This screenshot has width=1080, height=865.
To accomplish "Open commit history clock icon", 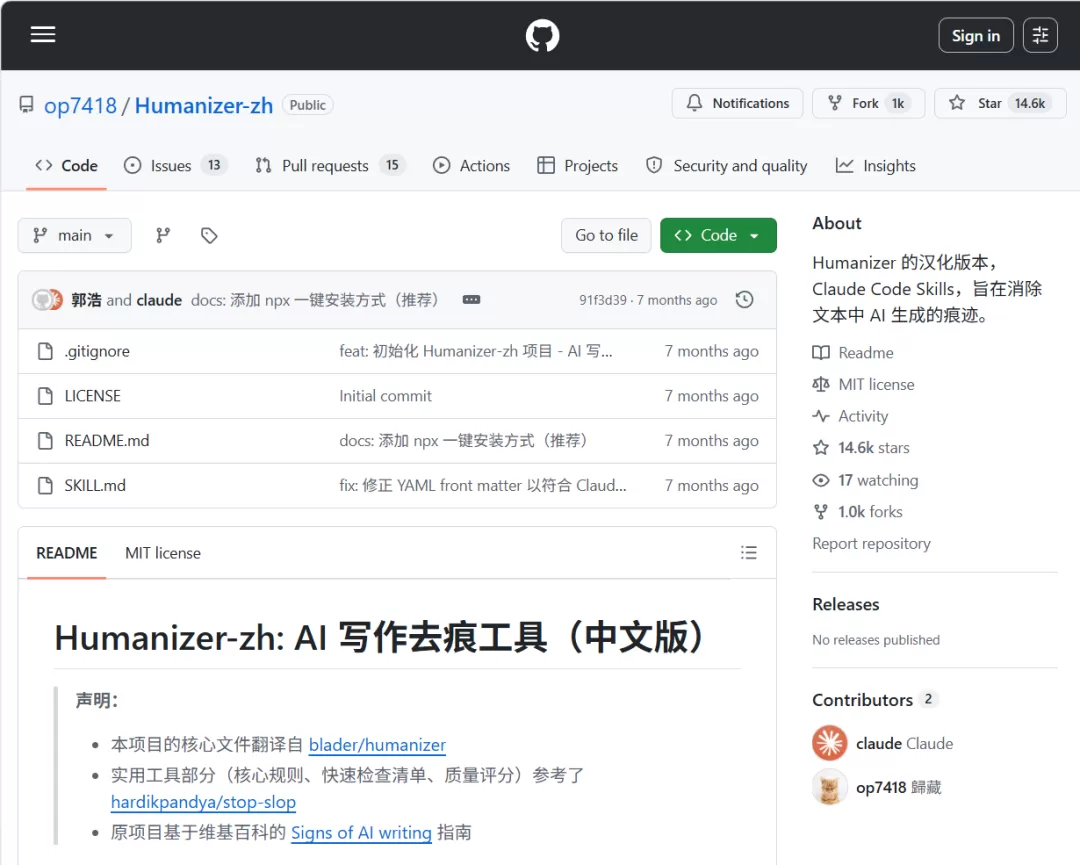I will [x=745, y=300].
